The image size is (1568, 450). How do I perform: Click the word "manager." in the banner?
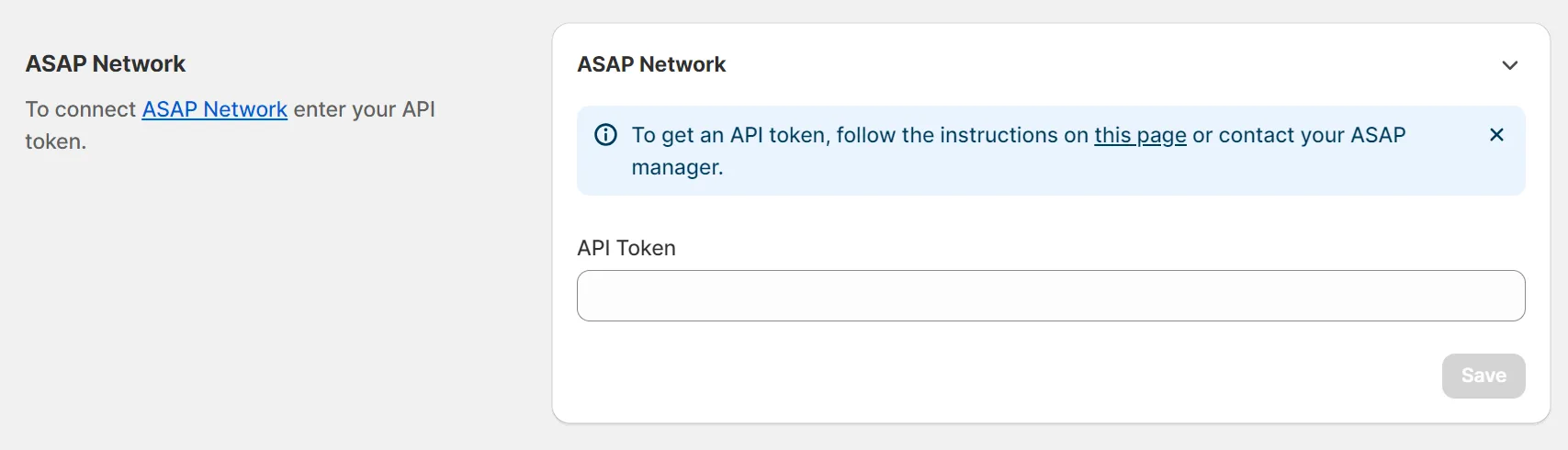[x=677, y=167]
